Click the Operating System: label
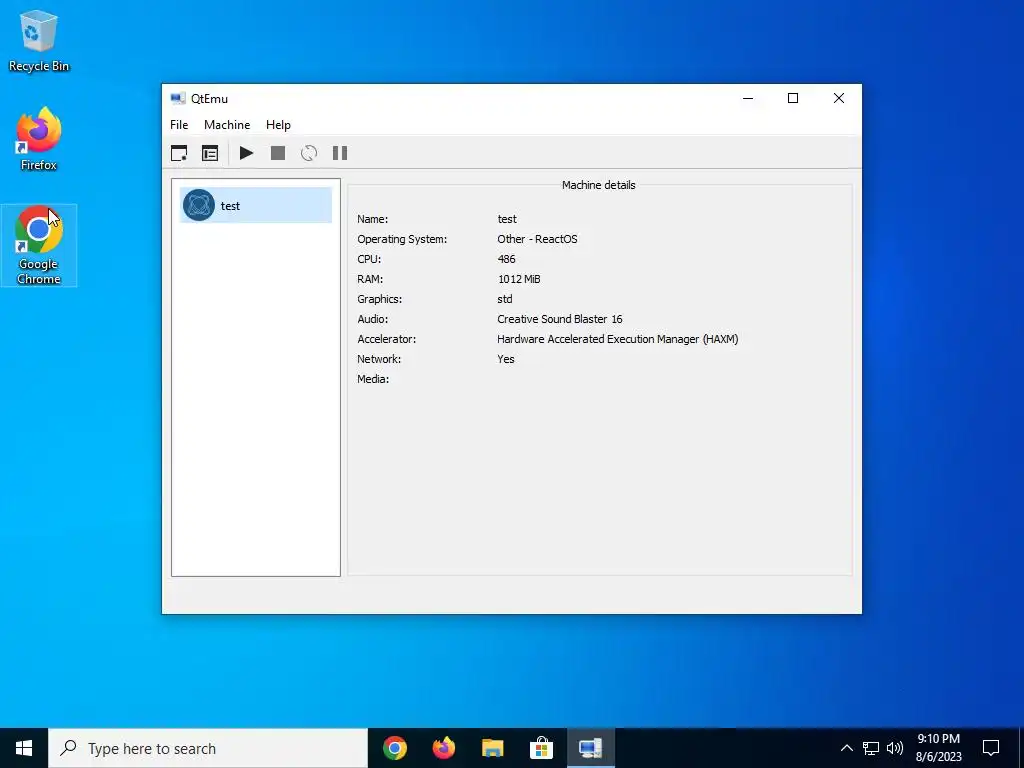 point(402,239)
